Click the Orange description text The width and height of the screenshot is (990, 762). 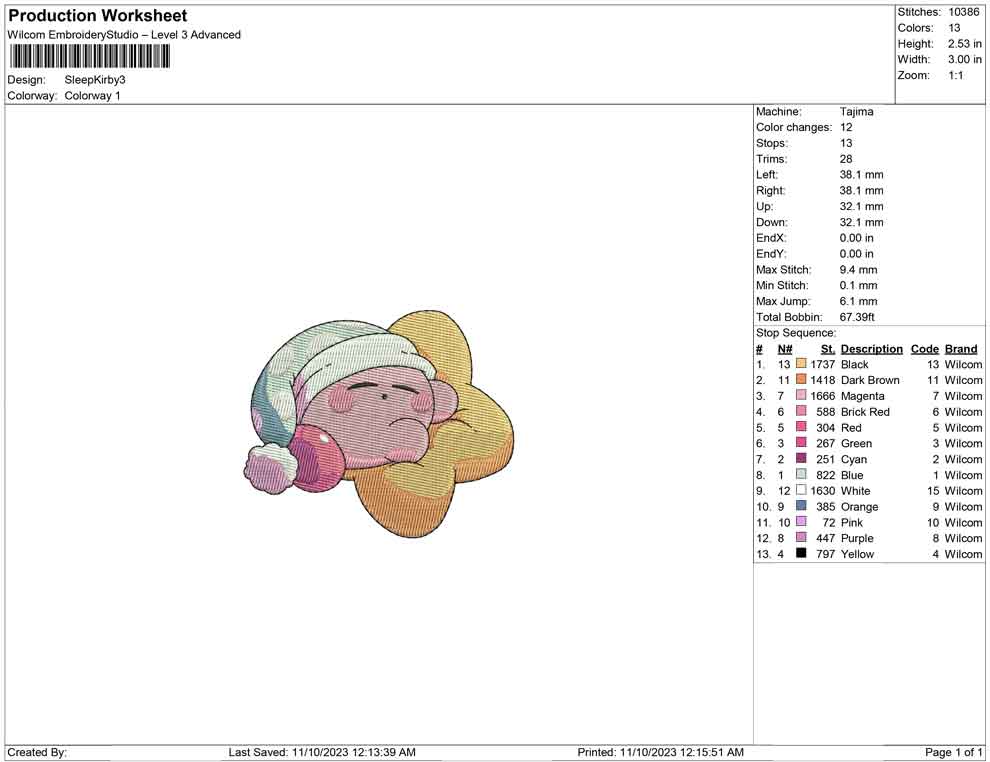pos(859,506)
